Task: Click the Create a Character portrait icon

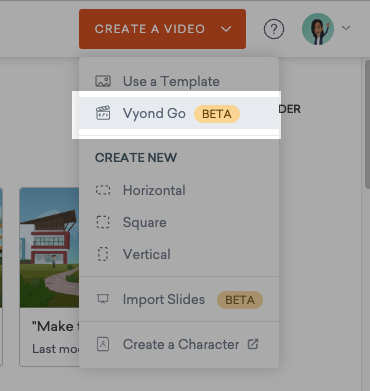Action: pyautogui.click(x=103, y=344)
